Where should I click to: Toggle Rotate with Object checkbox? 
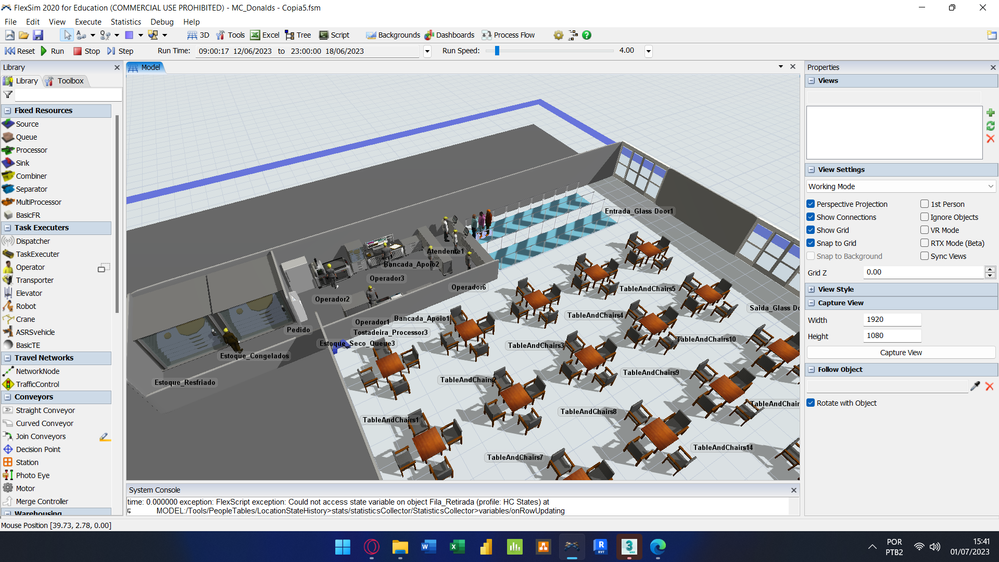tap(810, 403)
